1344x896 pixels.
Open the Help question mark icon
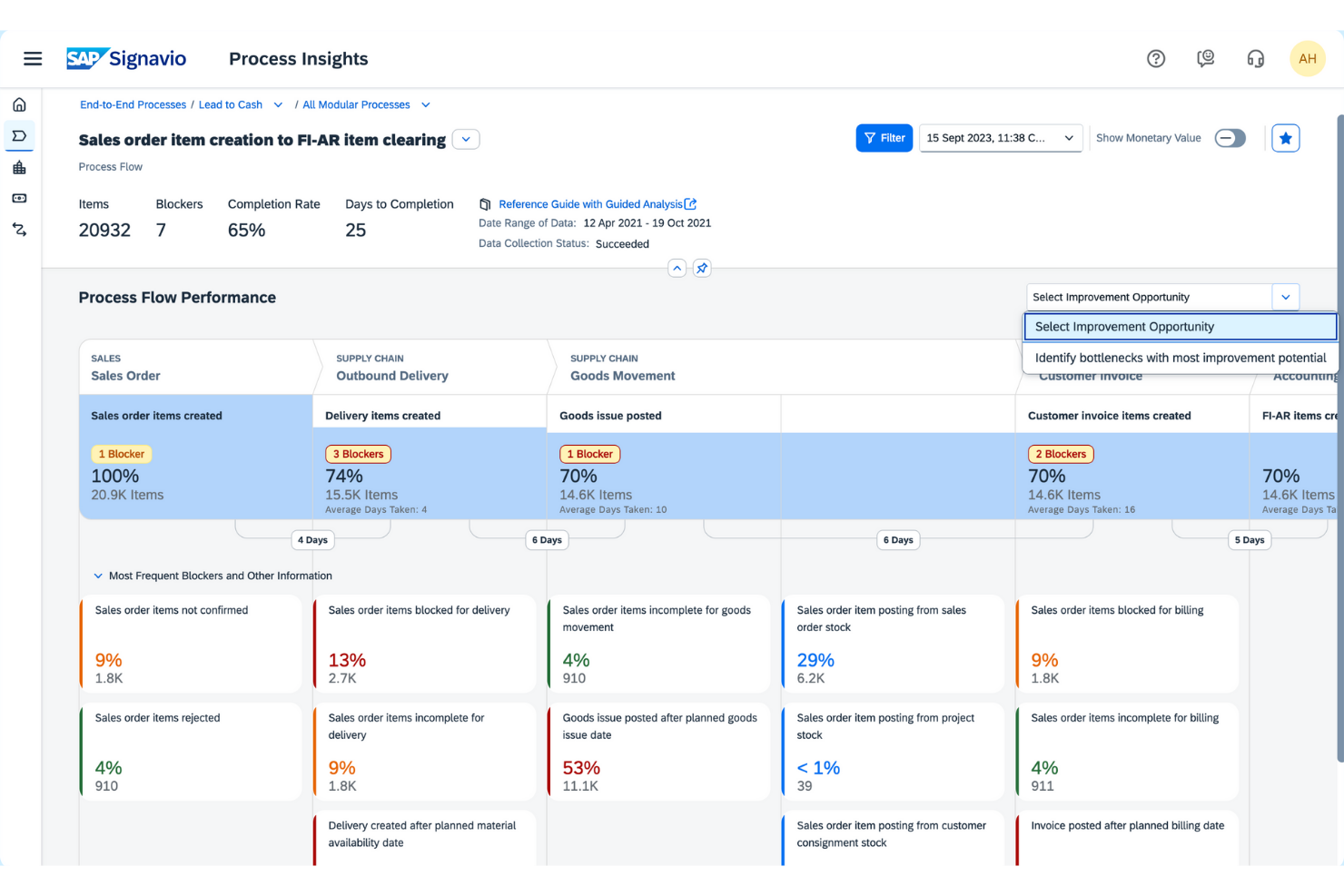point(1155,58)
